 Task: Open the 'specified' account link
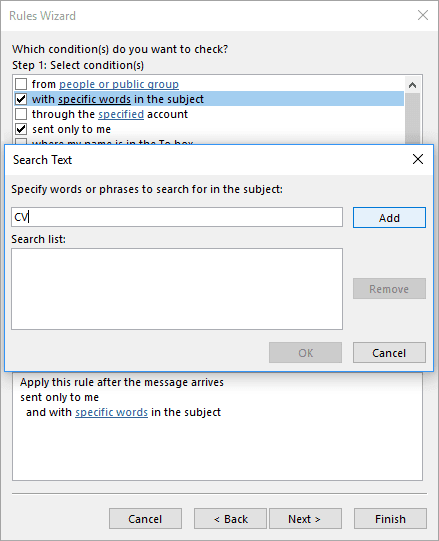[121, 114]
